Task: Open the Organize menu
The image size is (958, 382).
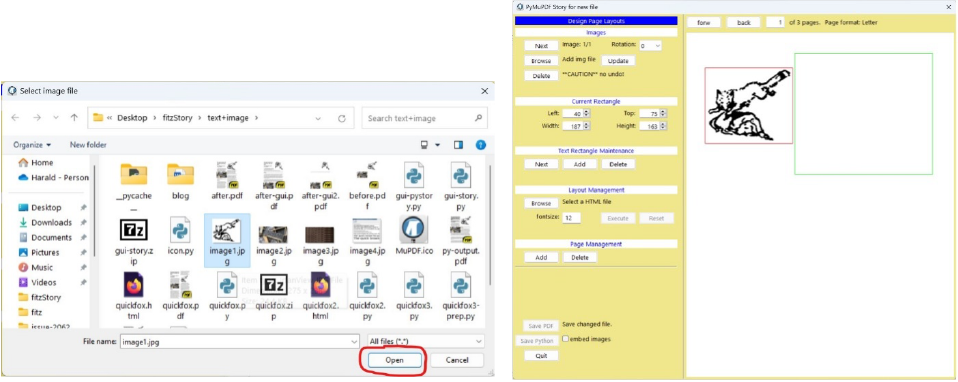Action: coord(32,145)
